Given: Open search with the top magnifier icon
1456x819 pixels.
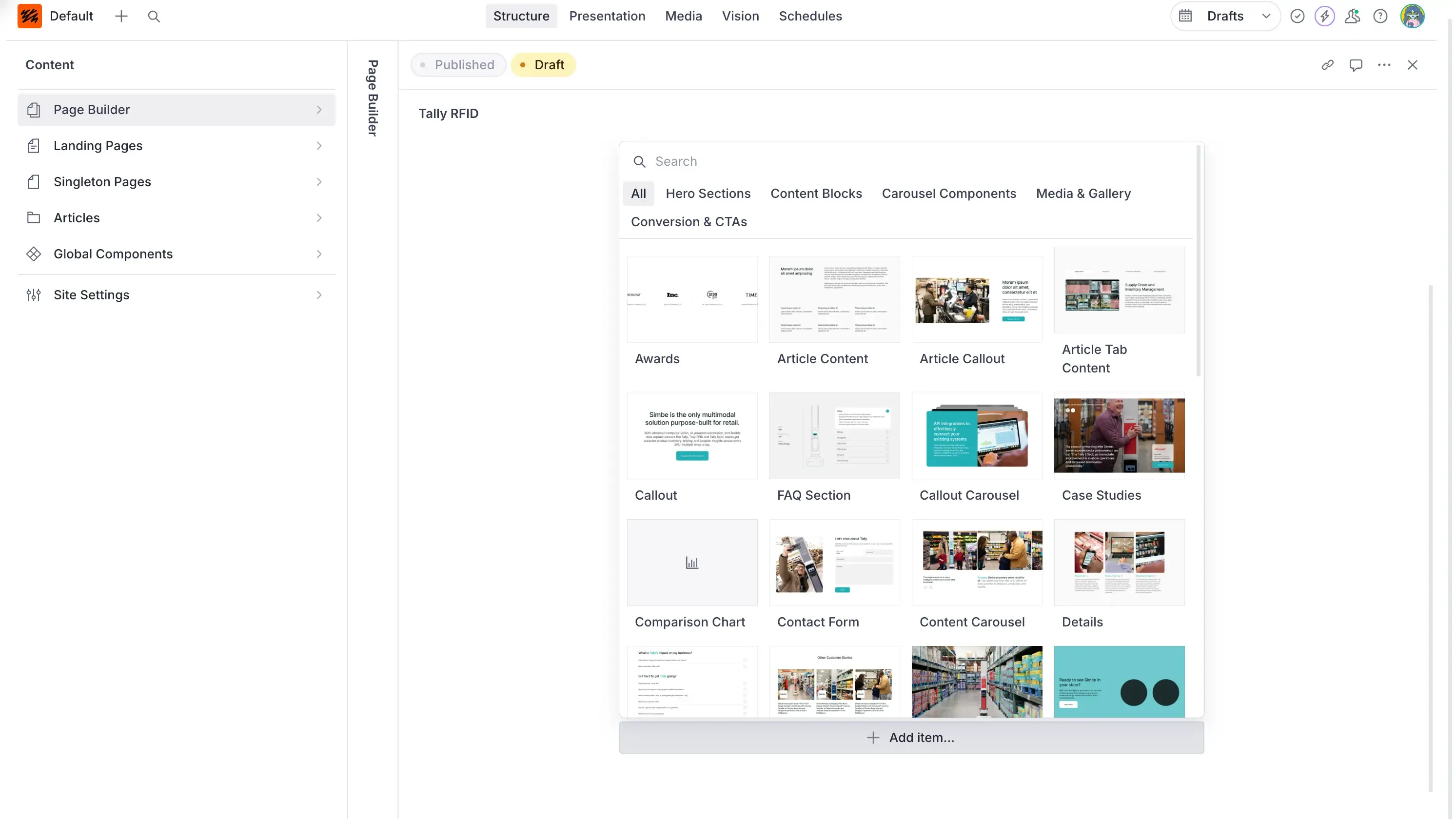Looking at the screenshot, I should click(154, 16).
